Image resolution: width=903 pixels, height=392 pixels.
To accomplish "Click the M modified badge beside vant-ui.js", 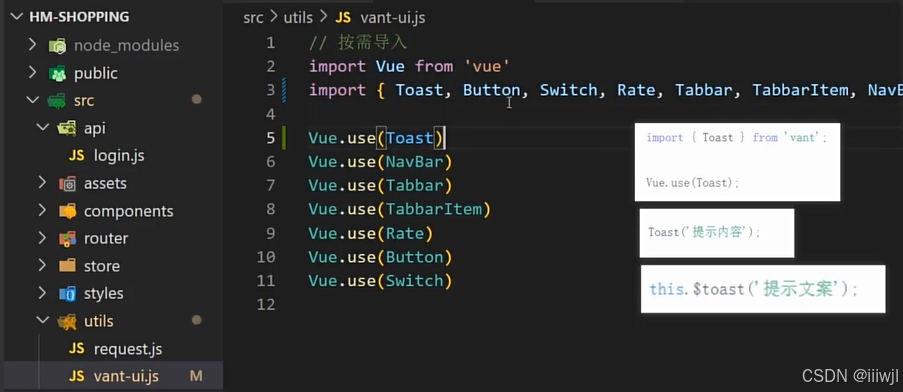I will click(196, 376).
